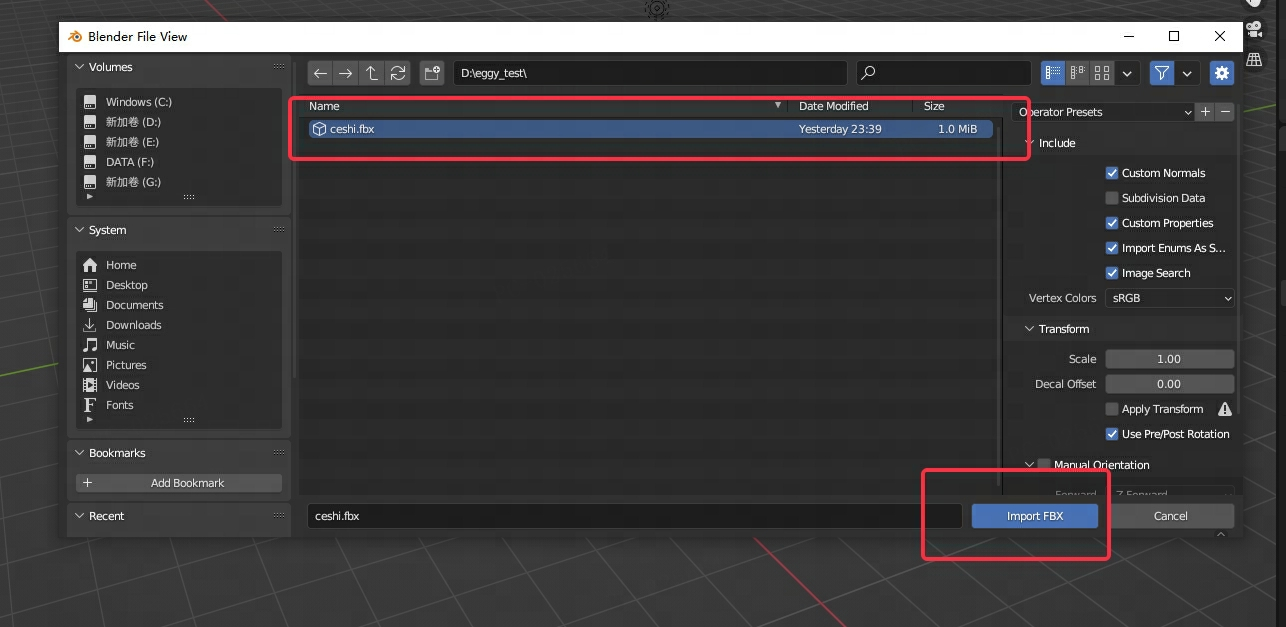
Task: Switch to vertical list display mode
Action: pyautogui.click(x=1053, y=73)
